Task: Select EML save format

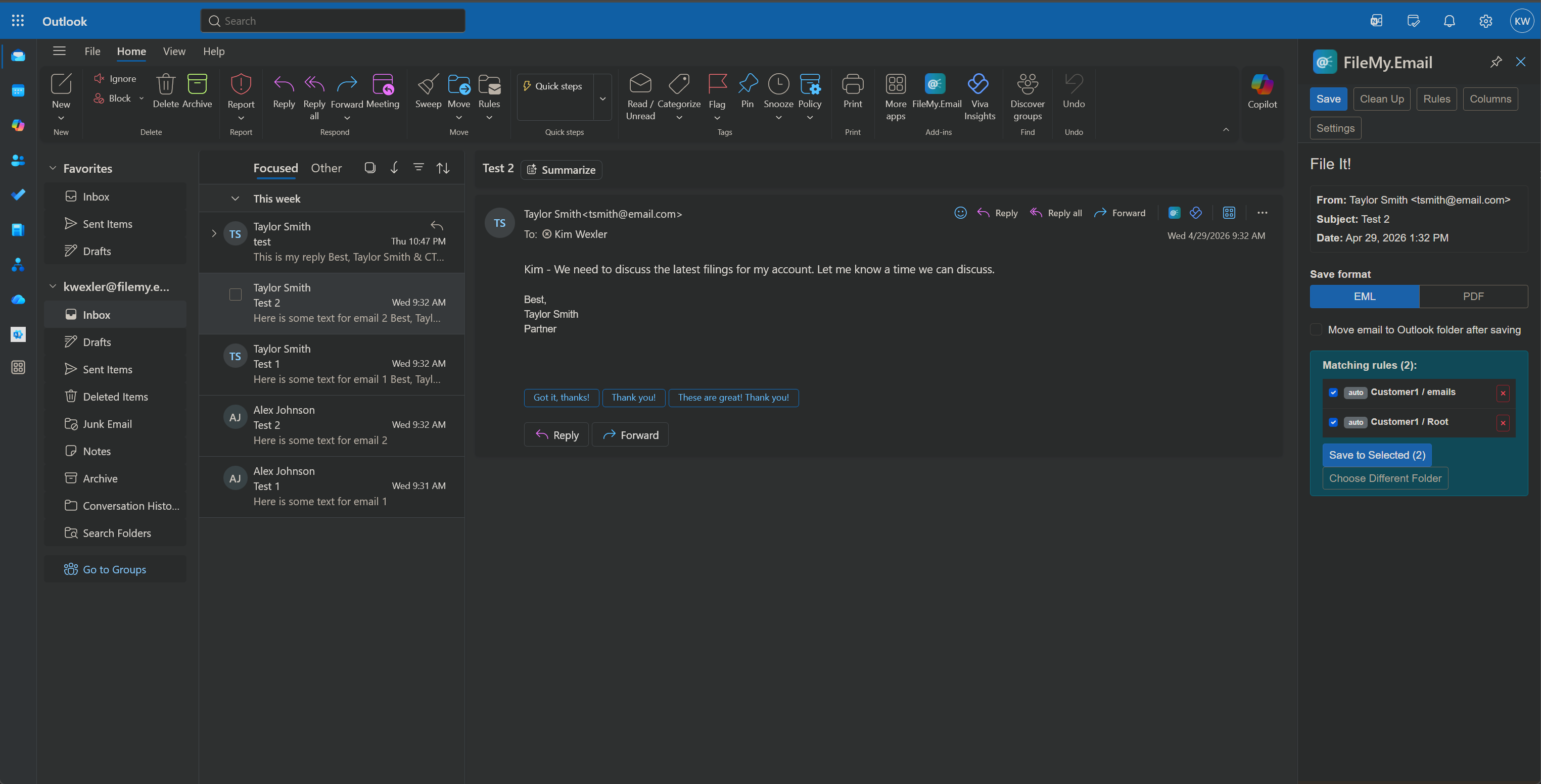Action: pos(1365,297)
